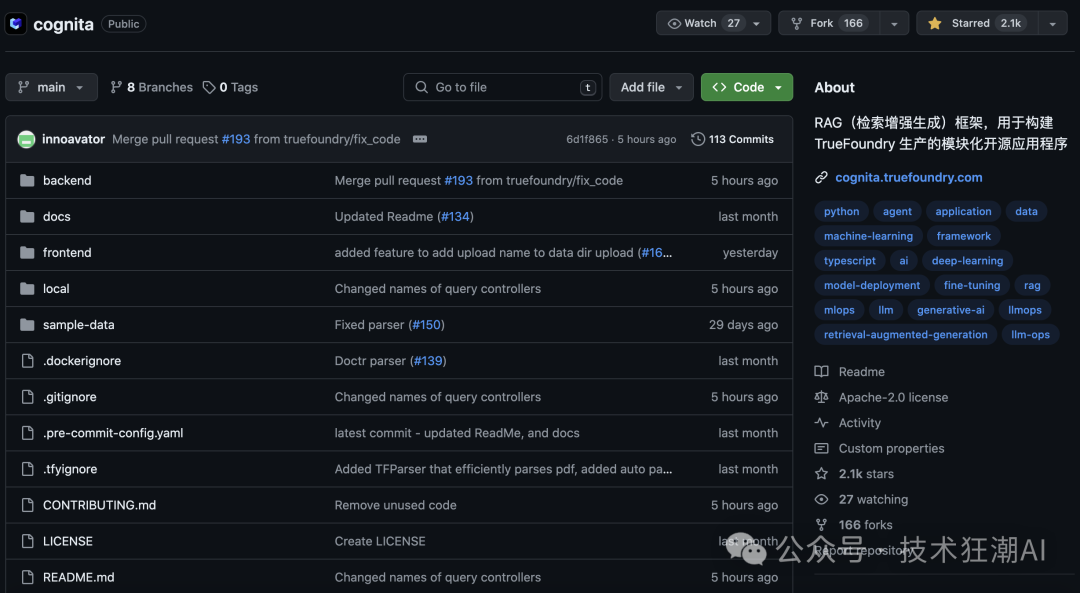Open the README.md file name

coord(79,577)
